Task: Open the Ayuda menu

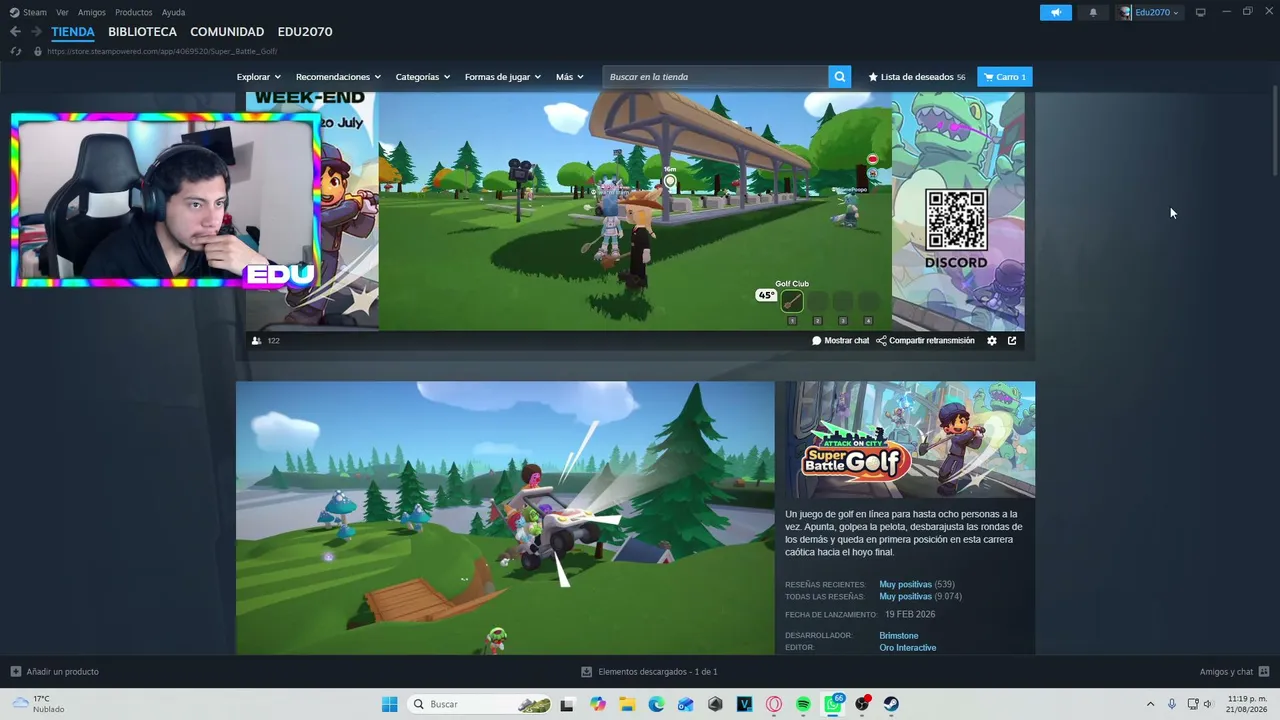Action: click(x=174, y=12)
